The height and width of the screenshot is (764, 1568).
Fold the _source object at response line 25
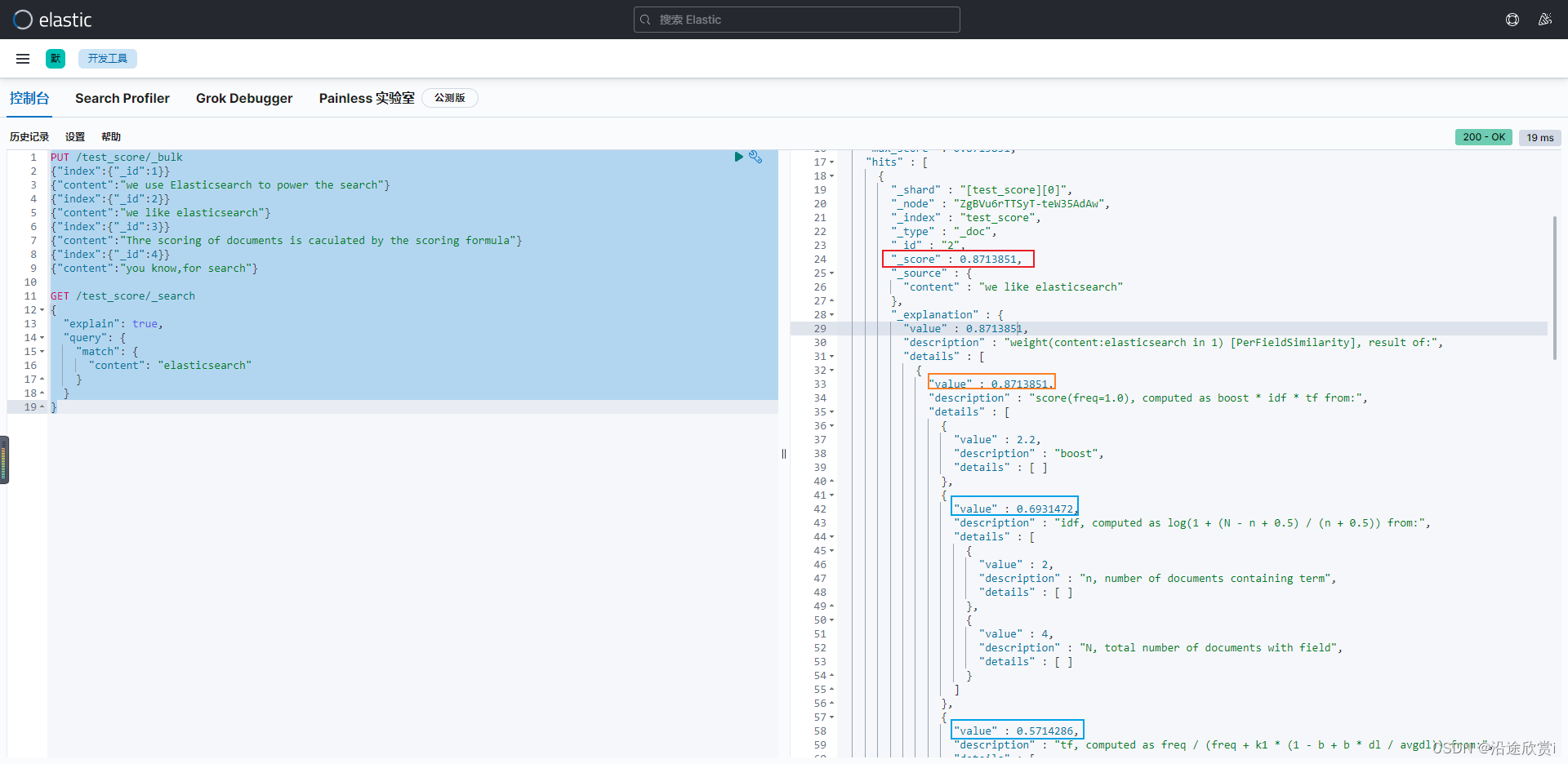[x=831, y=273]
